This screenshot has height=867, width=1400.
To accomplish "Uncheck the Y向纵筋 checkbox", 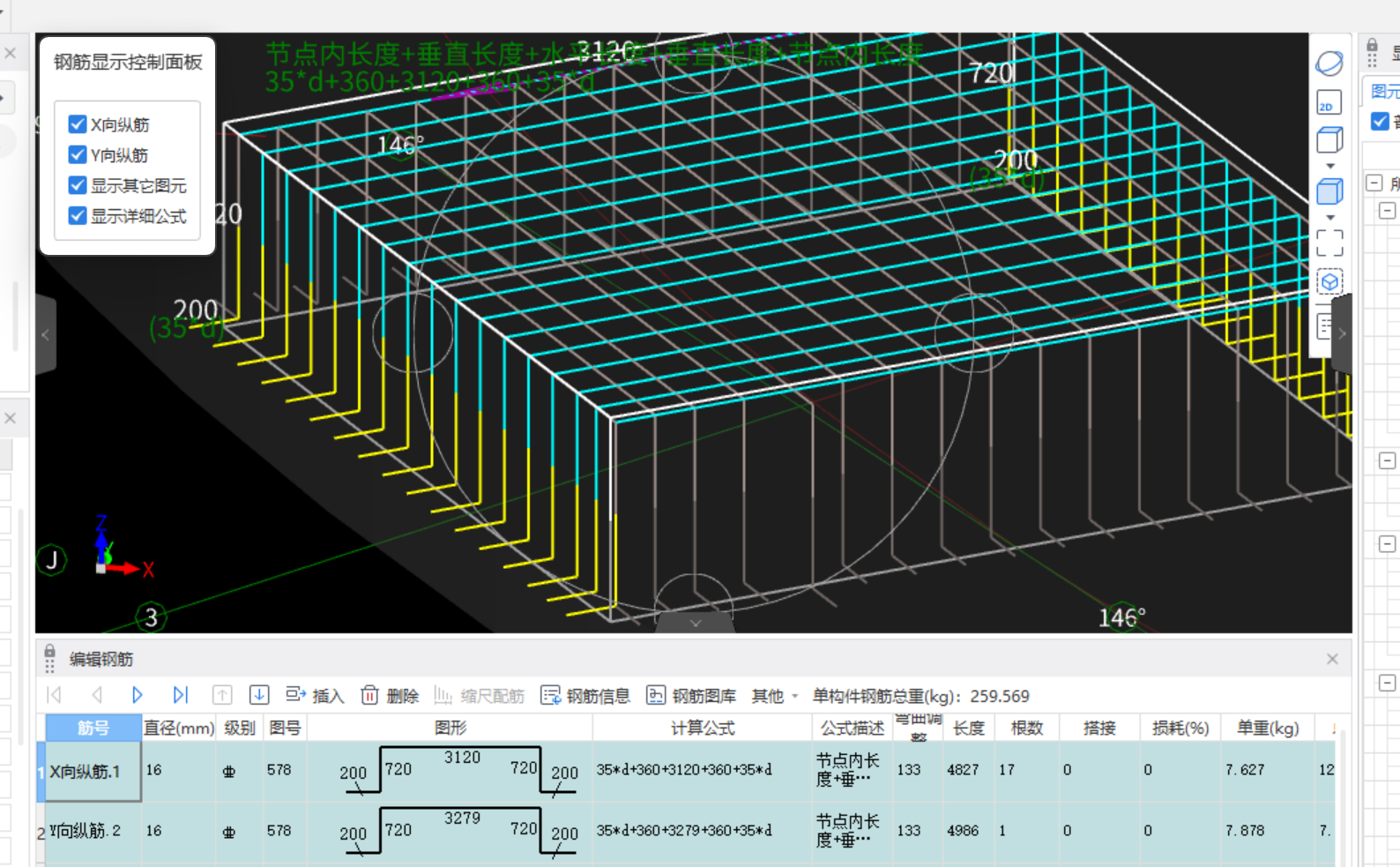I will coord(78,155).
